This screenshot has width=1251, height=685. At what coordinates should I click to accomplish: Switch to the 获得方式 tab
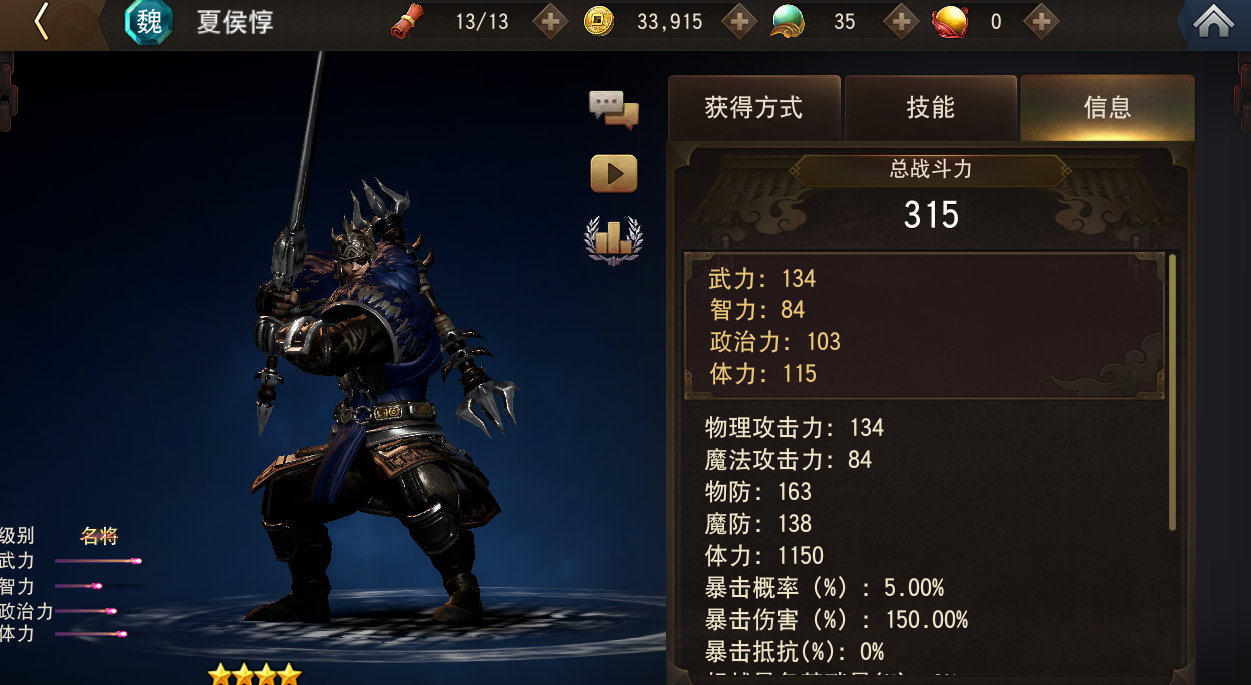(754, 108)
